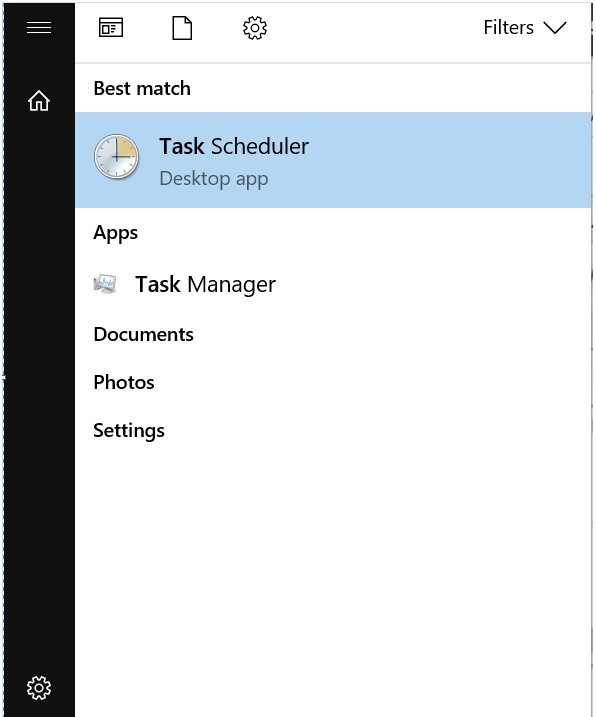Show Photos search results

(123, 382)
